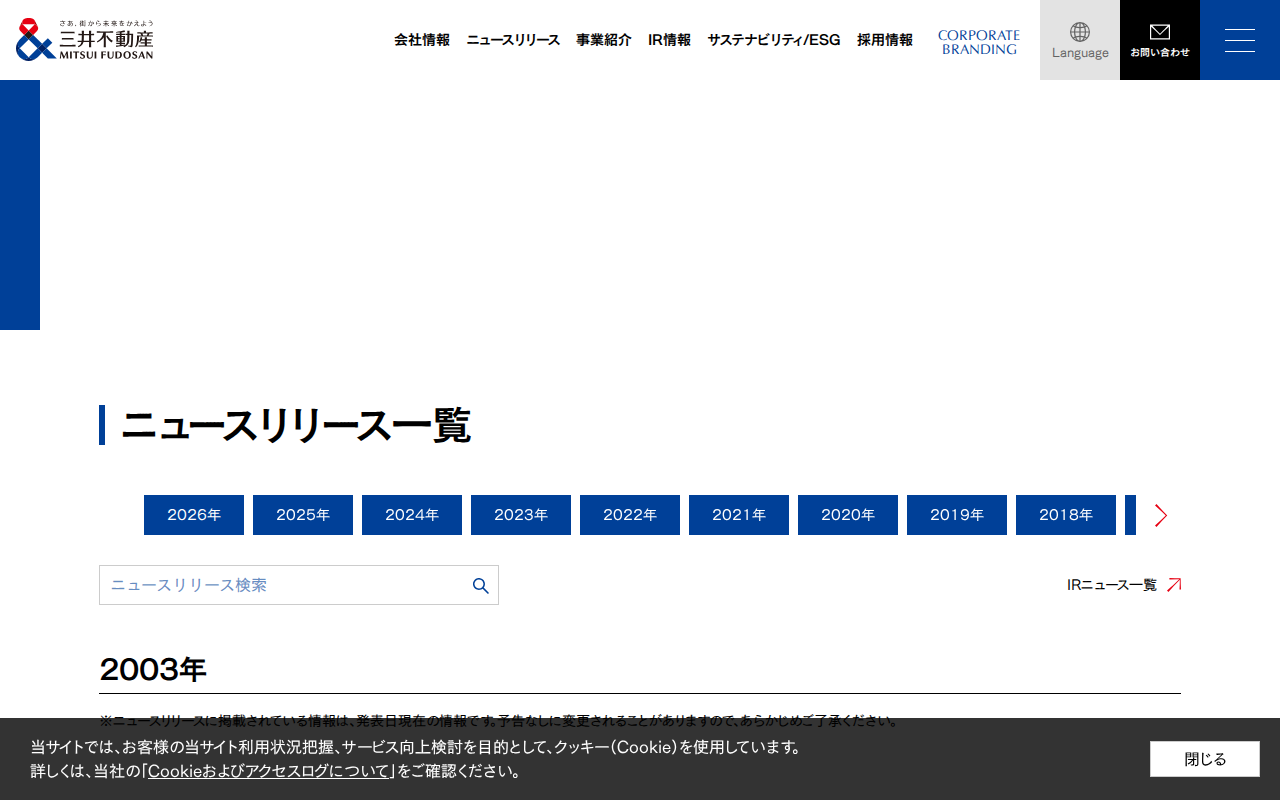Select the 2022年 year tab
Viewport: 1280px width, 800px height.
(x=630, y=515)
